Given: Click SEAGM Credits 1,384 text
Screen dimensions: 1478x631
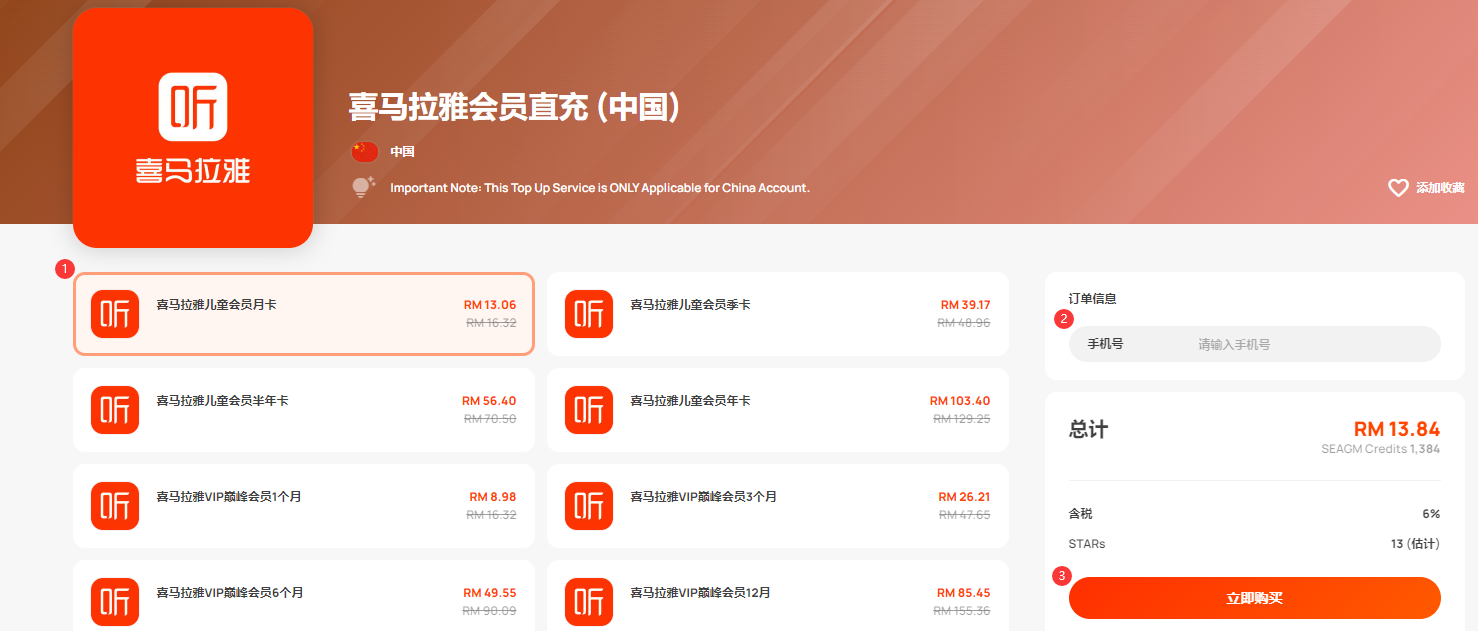Looking at the screenshot, I should click(1381, 450).
